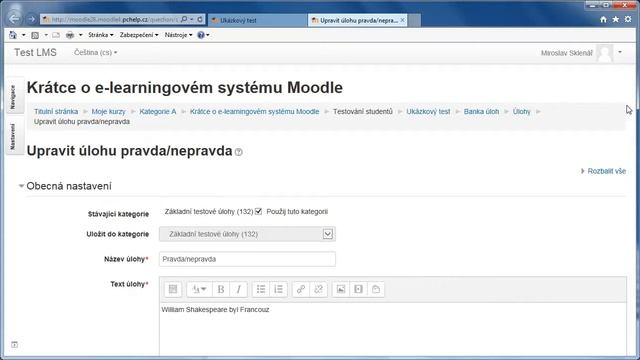640x360 pixels.
Task: Close the Upravit úlohu browser tab
Action: [402, 20]
